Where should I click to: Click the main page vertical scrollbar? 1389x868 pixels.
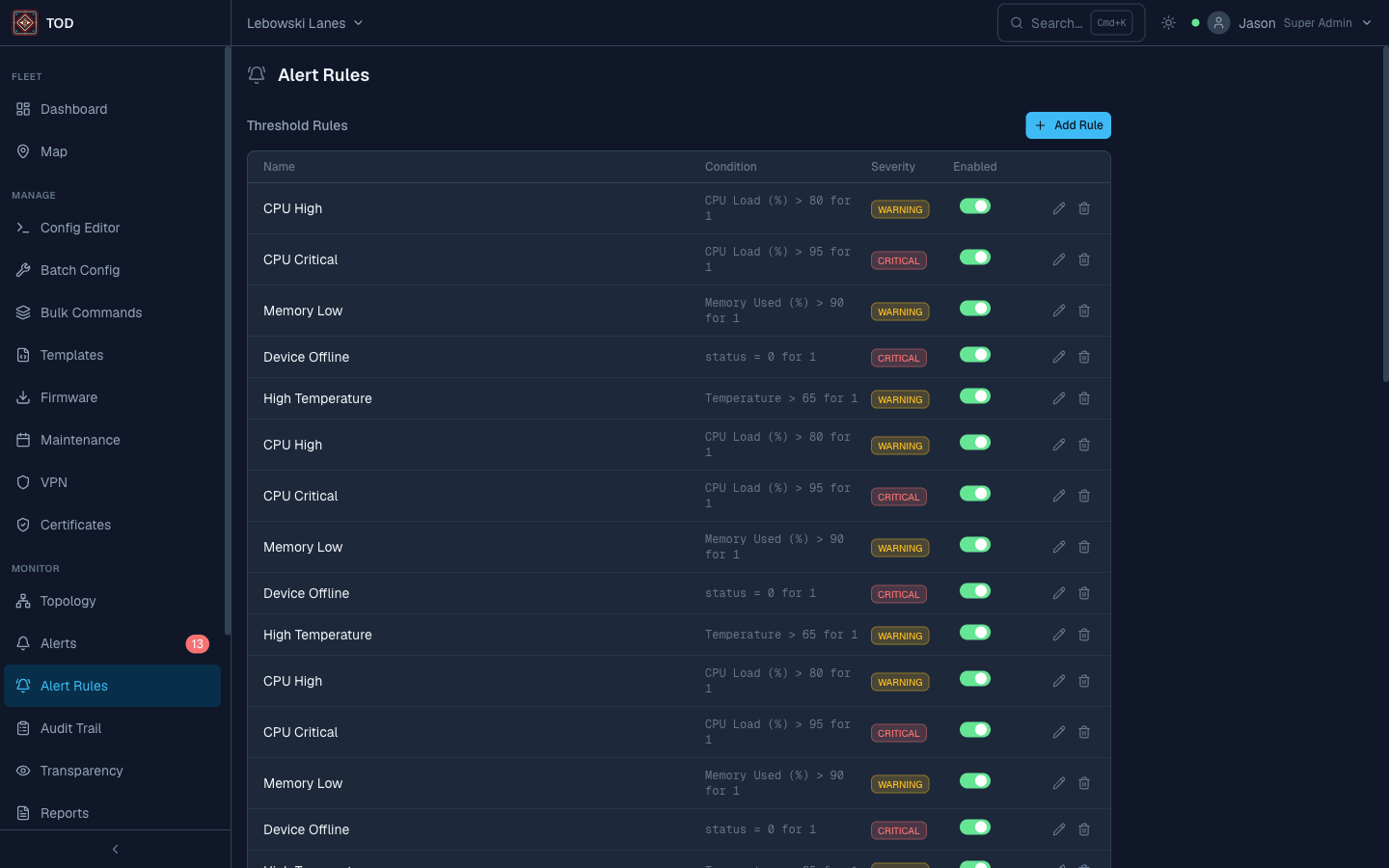pos(1385,214)
